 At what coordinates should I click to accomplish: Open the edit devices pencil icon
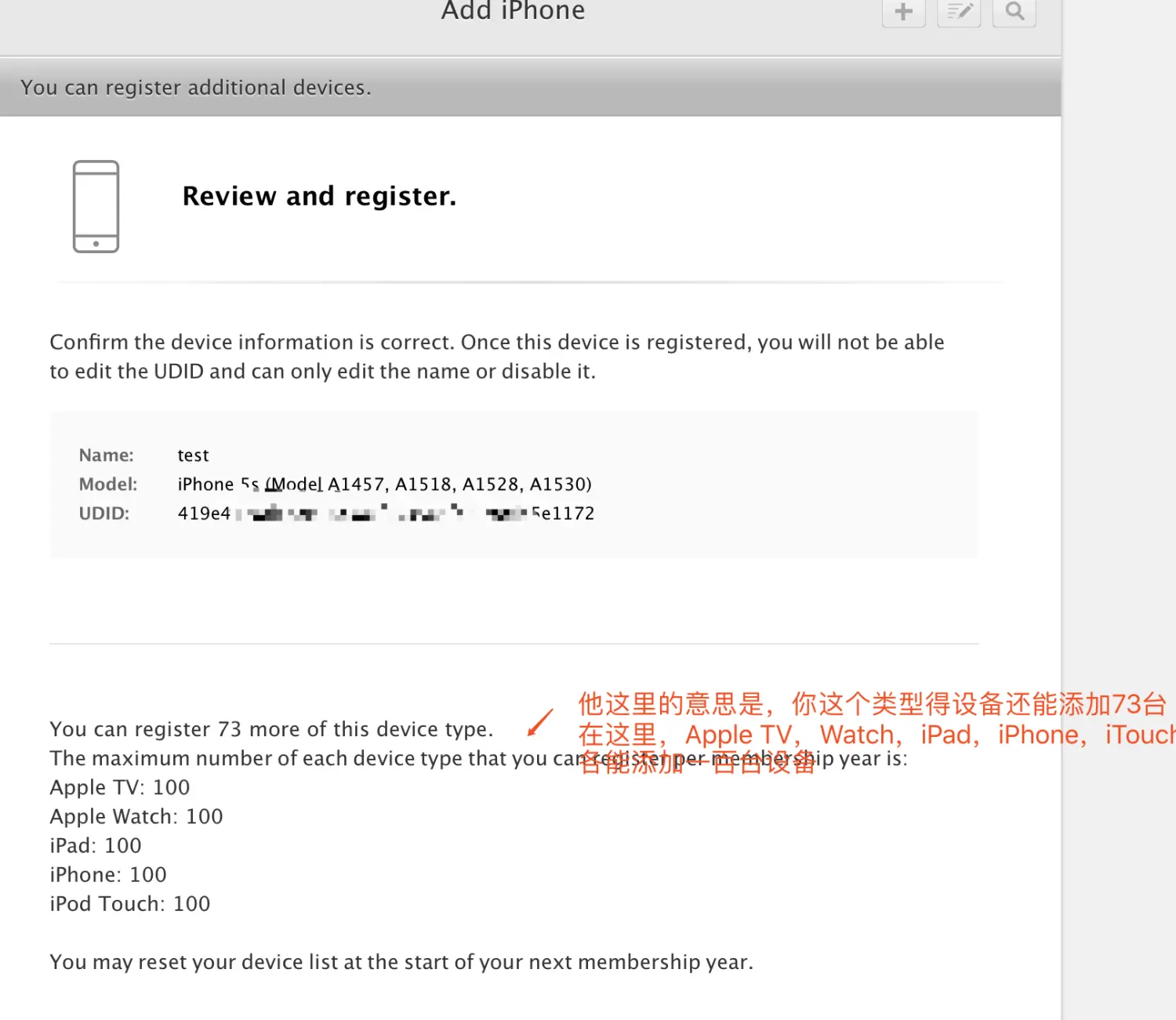point(959,12)
